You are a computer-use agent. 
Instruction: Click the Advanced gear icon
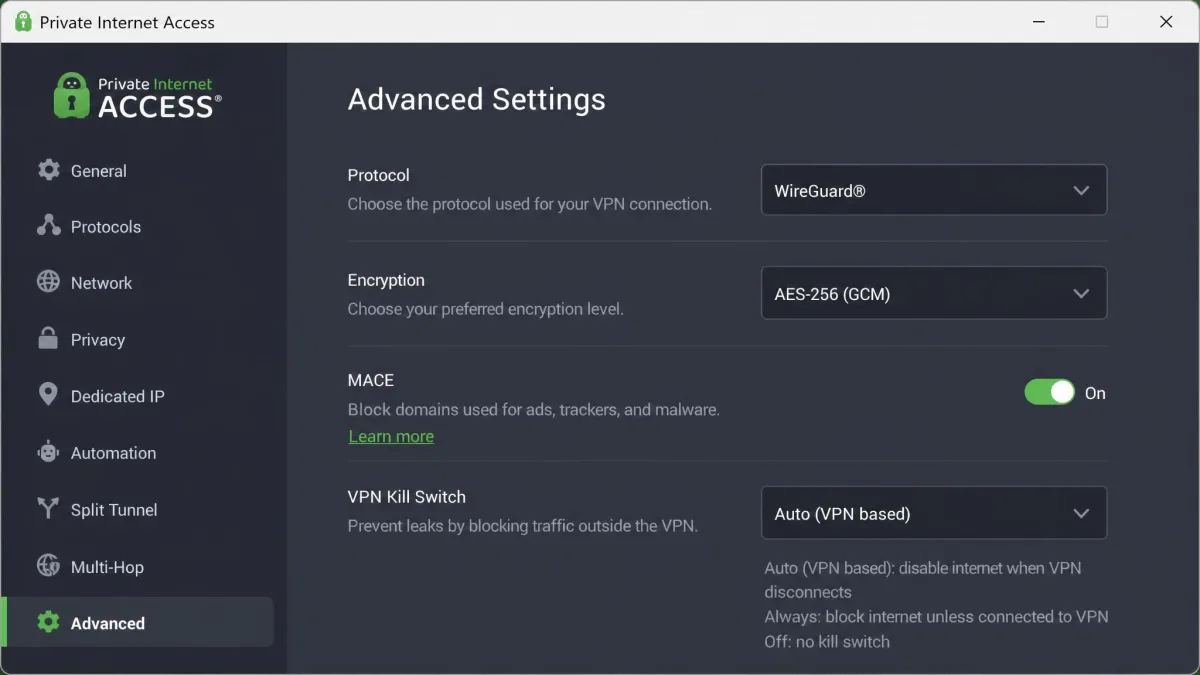(48, 622)
